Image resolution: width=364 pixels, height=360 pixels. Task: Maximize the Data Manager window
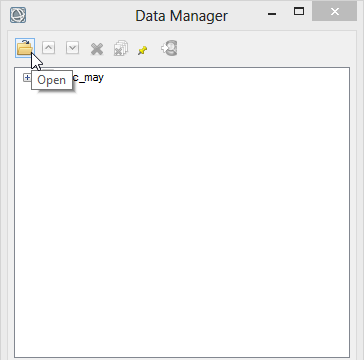299,12
